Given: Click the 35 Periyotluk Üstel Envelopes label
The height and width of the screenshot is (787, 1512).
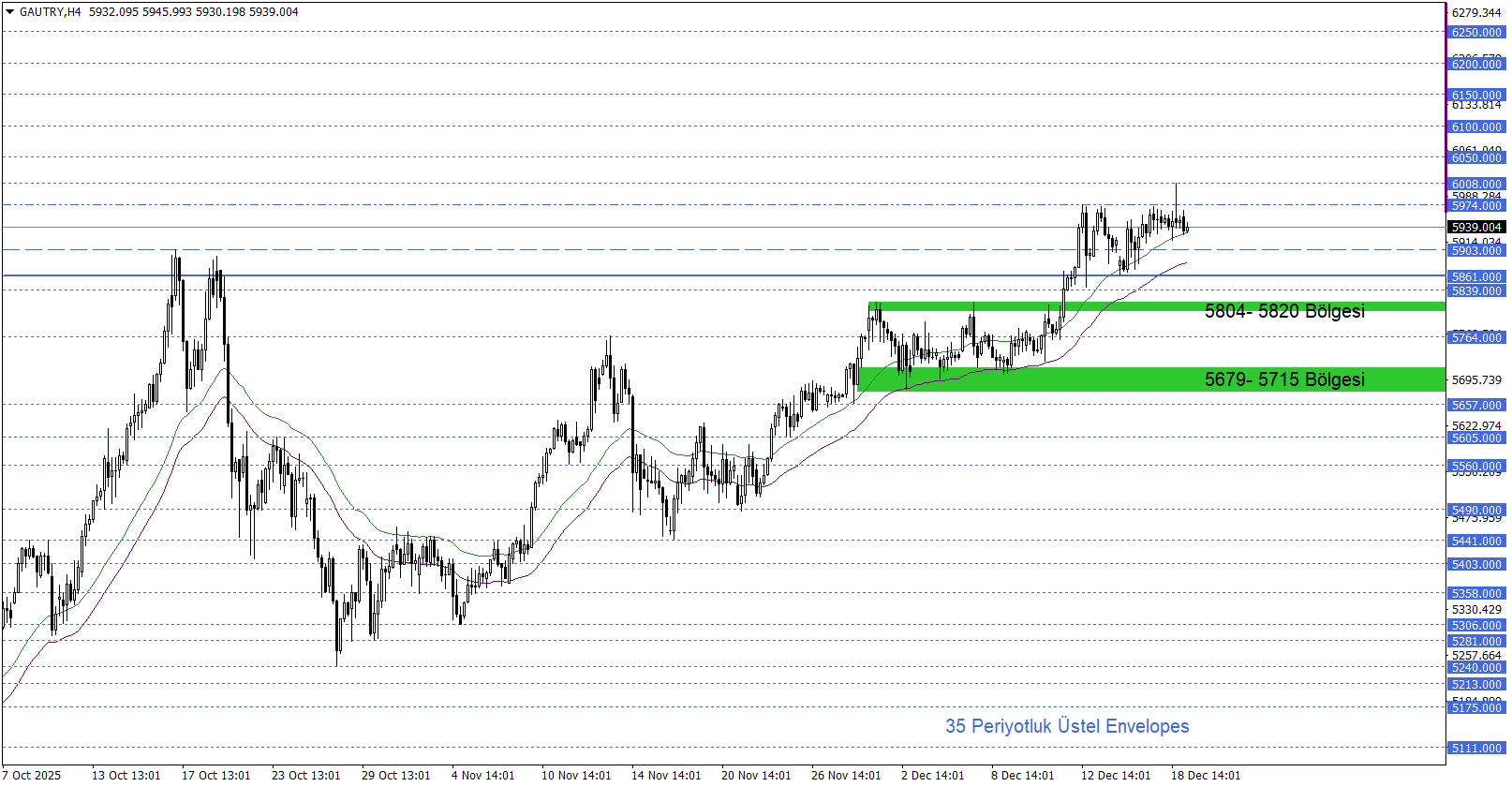Looking at the screenshot, I should pyautogui.click(x=1066, y=726).
